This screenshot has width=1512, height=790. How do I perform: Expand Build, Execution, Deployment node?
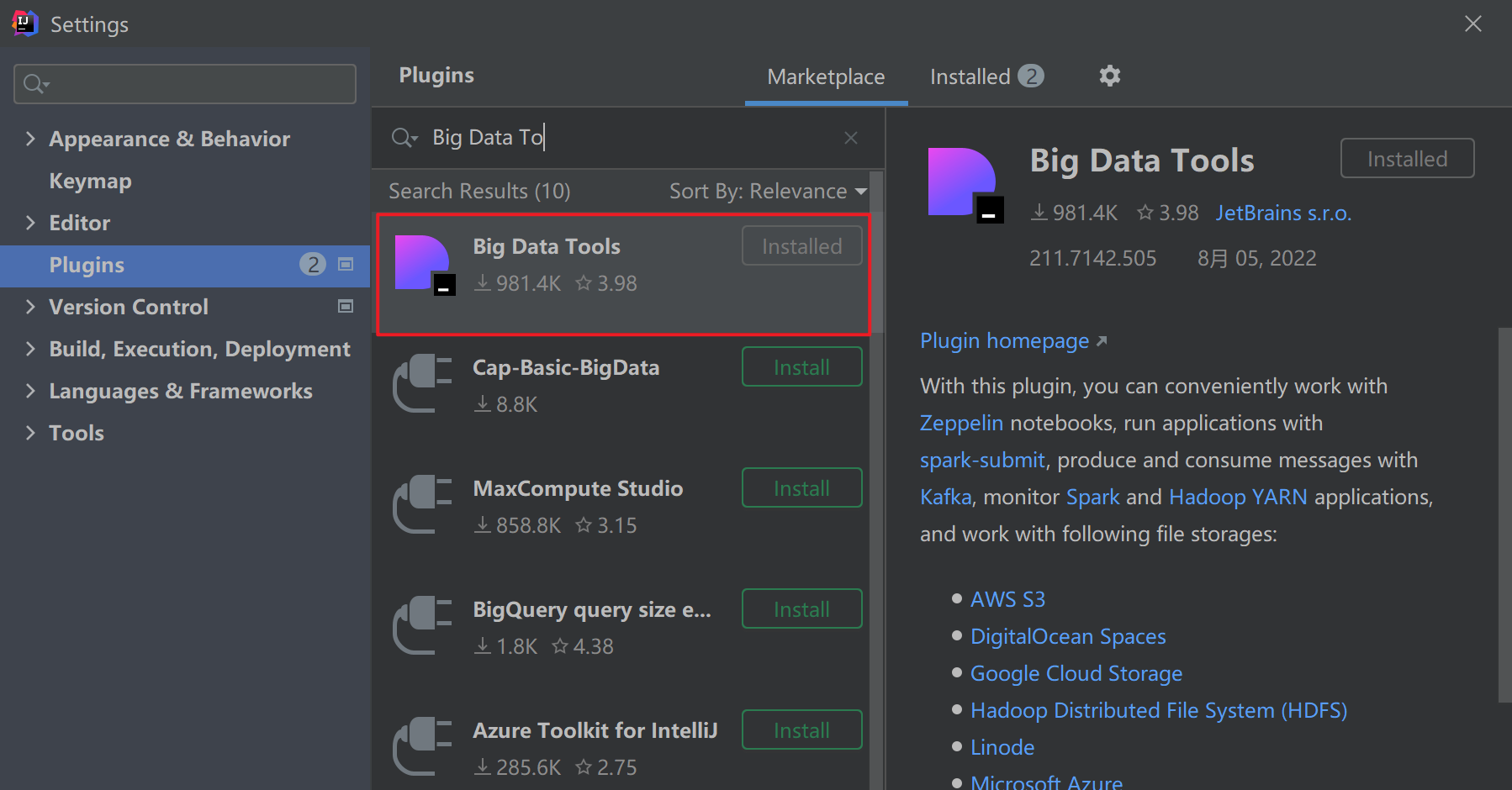click(31, 349)
